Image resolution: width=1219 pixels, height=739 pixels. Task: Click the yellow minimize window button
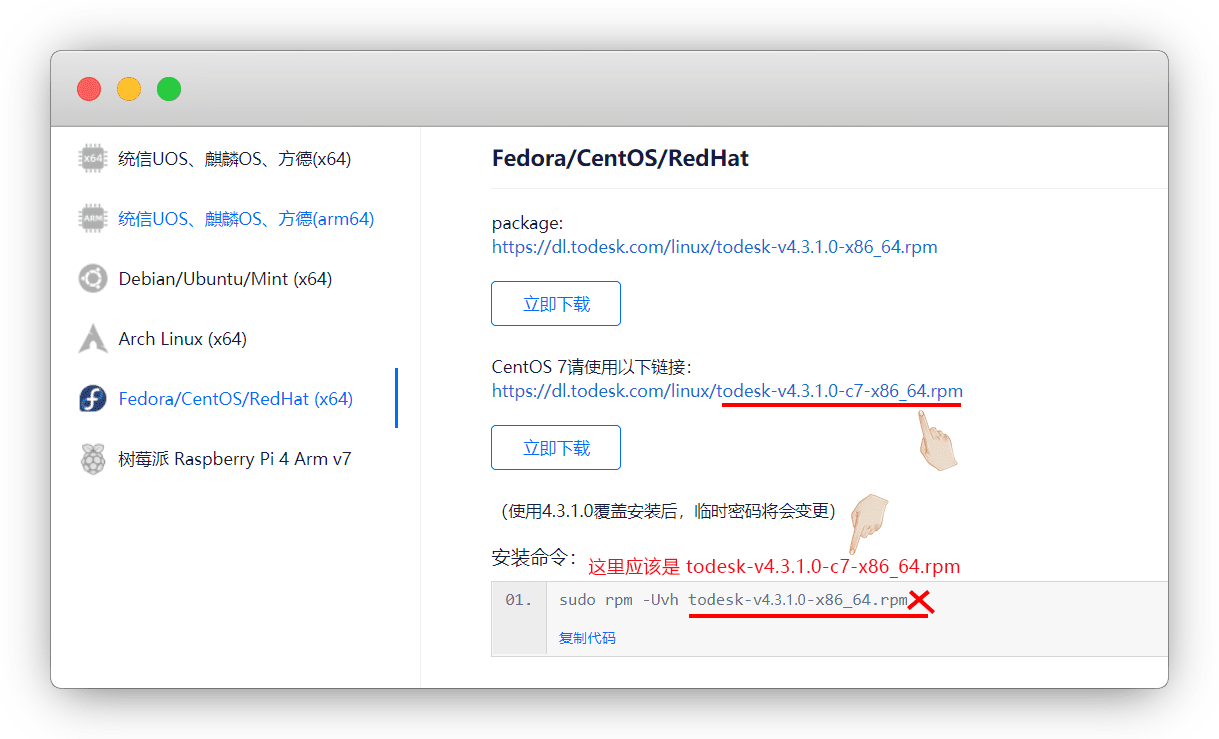point(129,89)
